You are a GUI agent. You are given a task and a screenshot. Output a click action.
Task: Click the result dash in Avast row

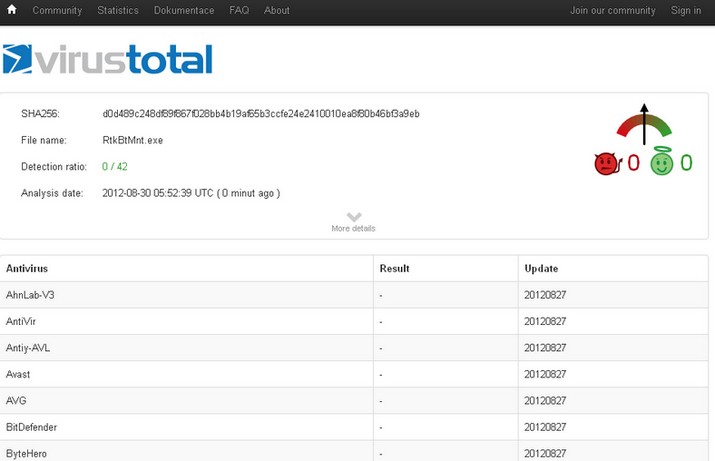381,375
